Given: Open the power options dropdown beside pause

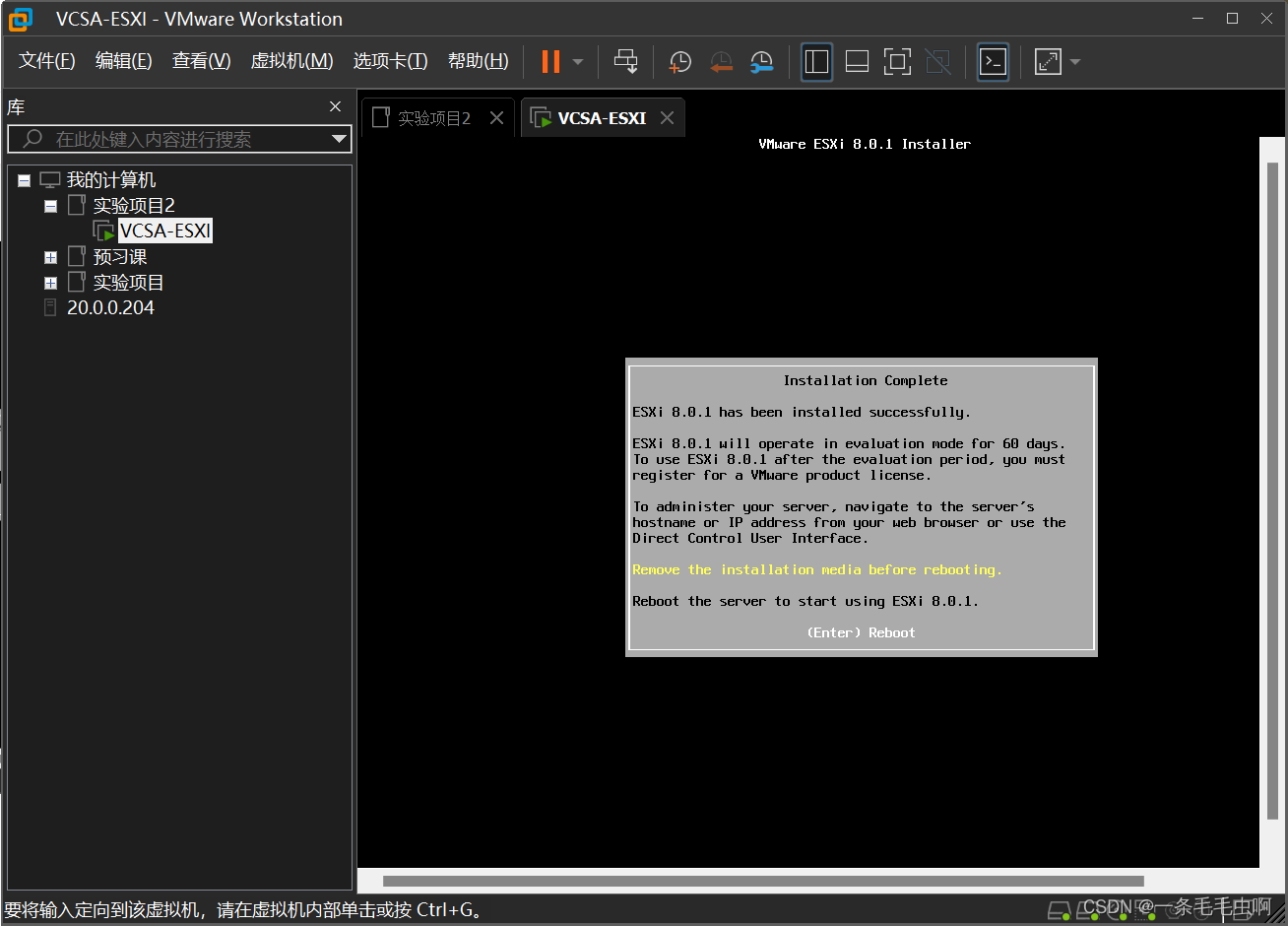Looking at the screenshot, I should pyautogui.click(x=578, y=62).
